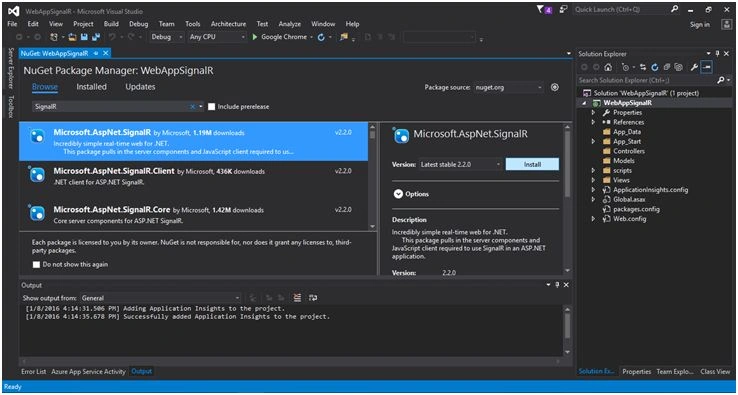This screenshot has height=395, width=738.
Task: Toggle the Preview Selected Items button
Action: tap(706, 67)
